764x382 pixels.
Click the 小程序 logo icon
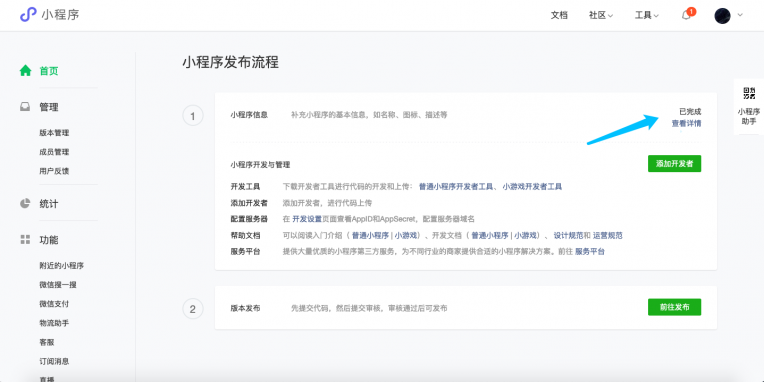point(28,15)
